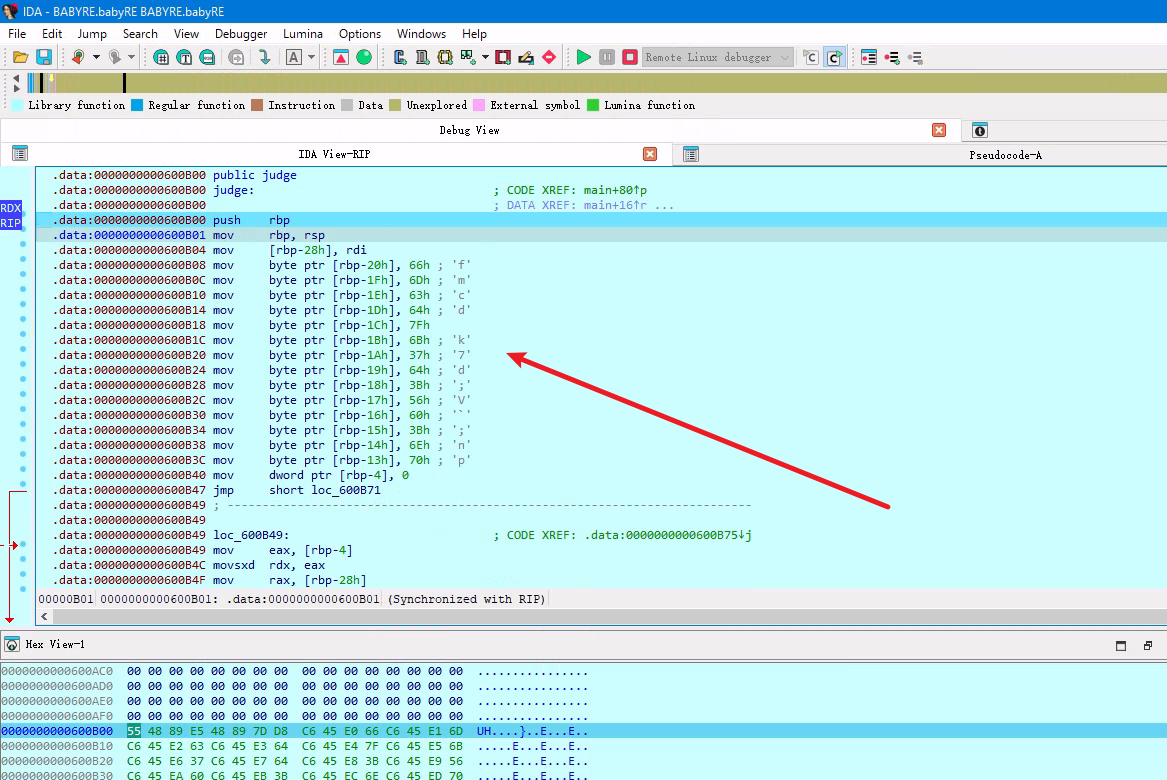
Task: Click the open file folder icon
Action: click(20, 57)
